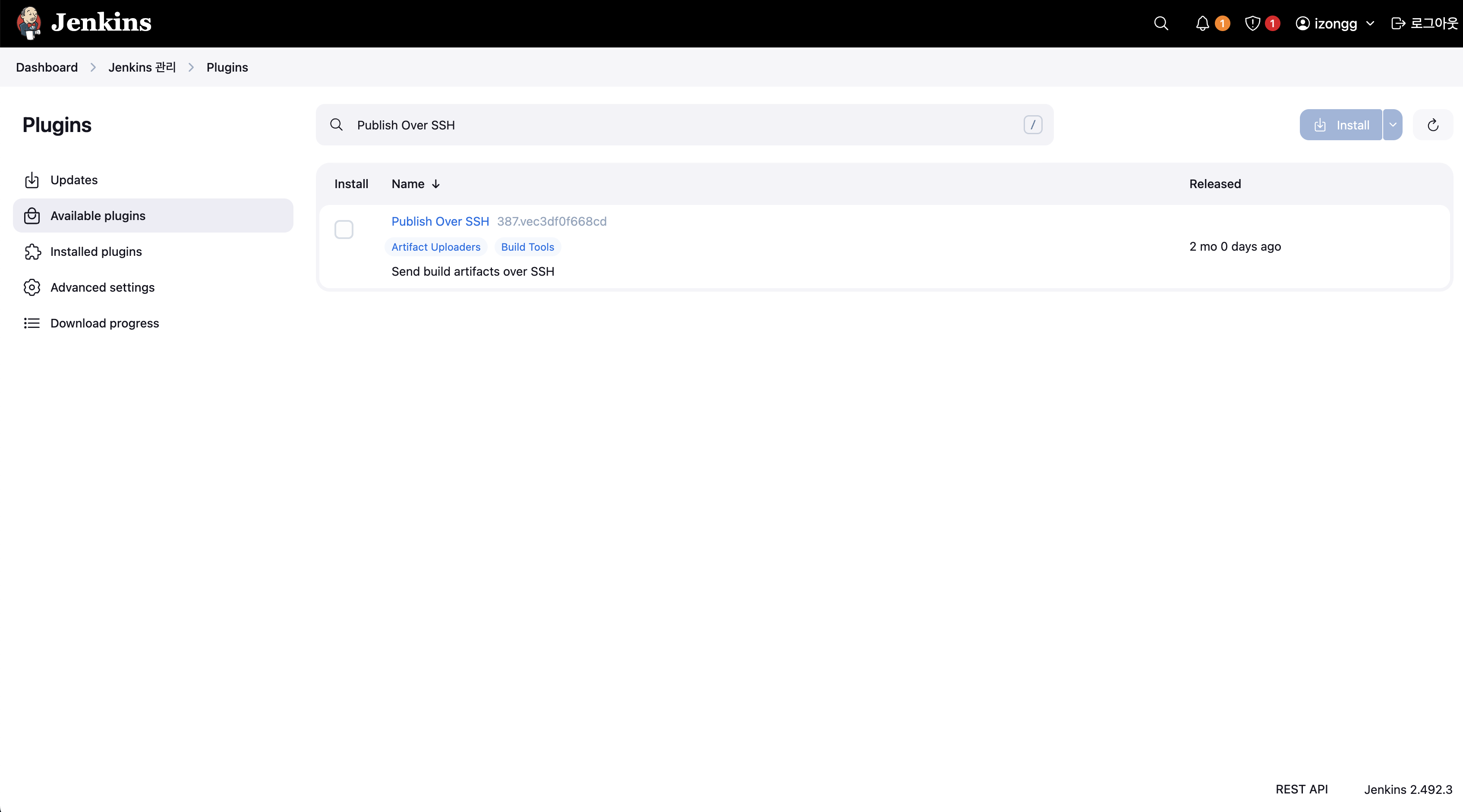The image size is (1463, 812).
Task: Check the Publish Over SSH install checkbox
Action: (x=344, y=230)
